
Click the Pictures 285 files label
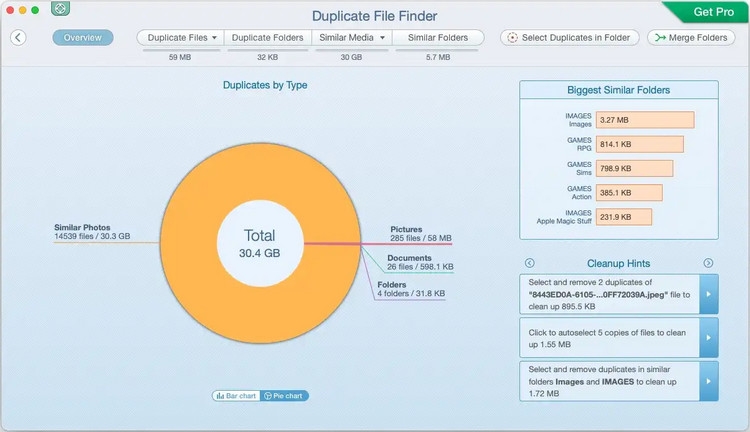(420, 233)
